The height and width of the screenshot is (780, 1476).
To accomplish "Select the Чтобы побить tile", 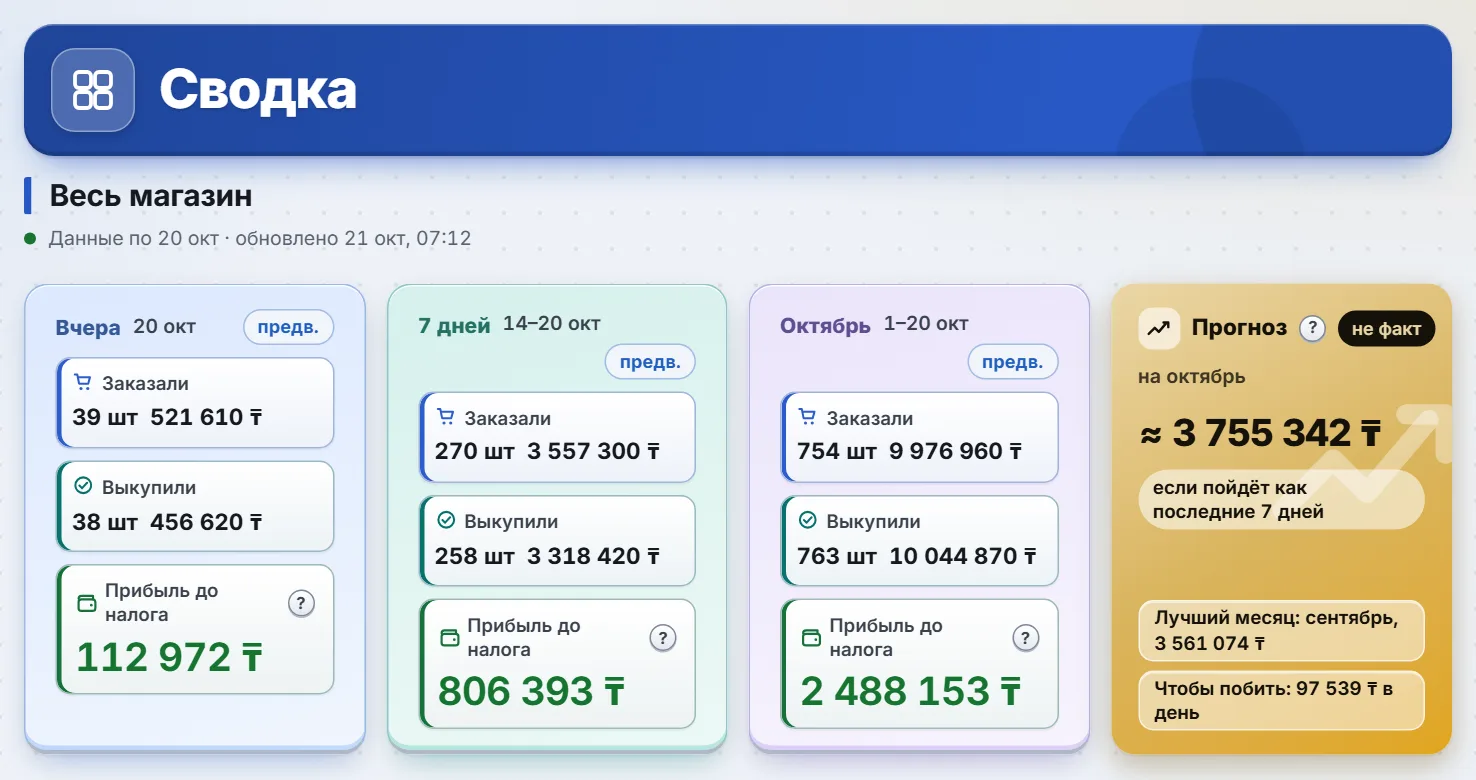I will 1281,700.
